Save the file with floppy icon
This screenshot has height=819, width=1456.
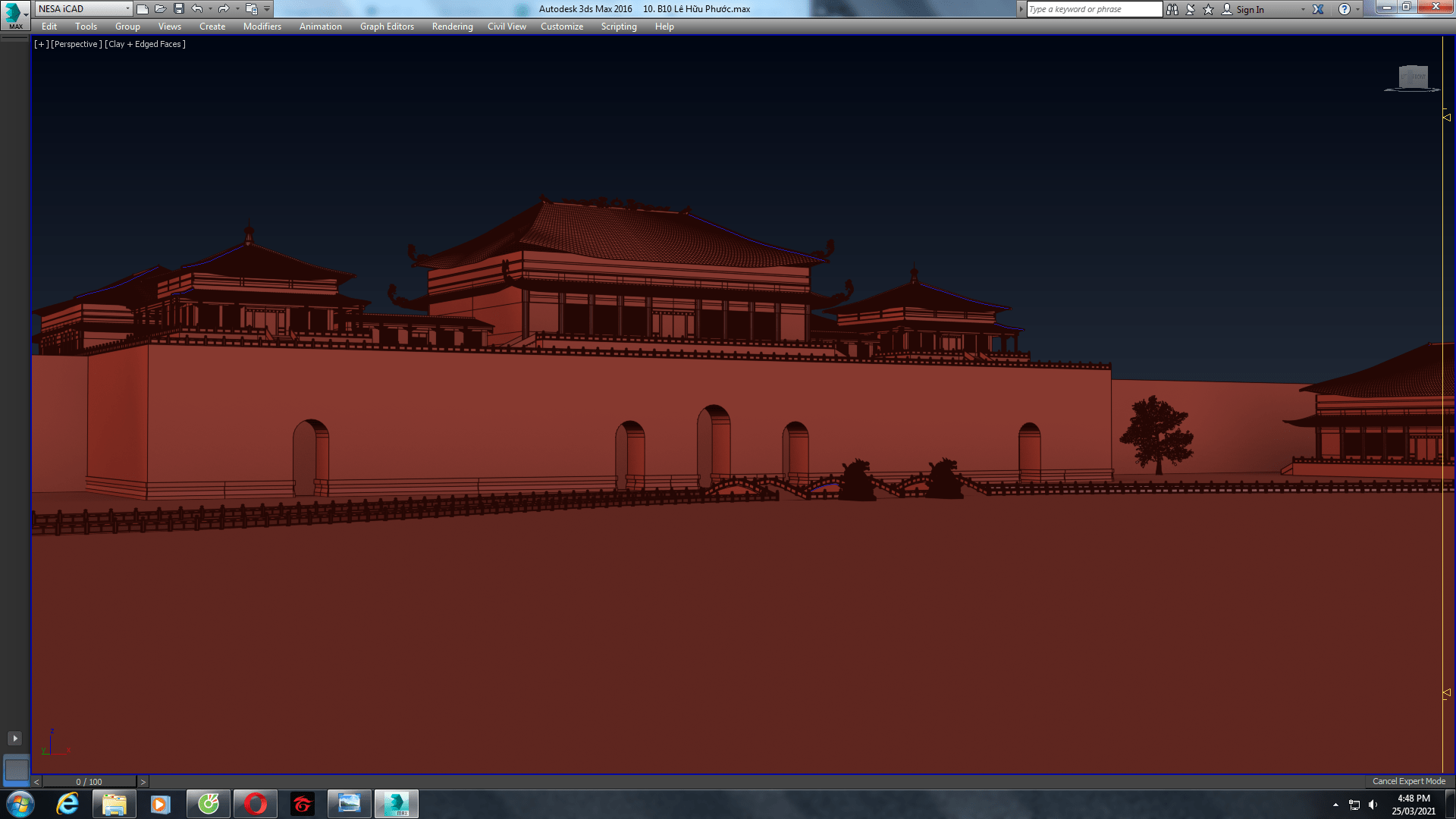tap(179, 9)
